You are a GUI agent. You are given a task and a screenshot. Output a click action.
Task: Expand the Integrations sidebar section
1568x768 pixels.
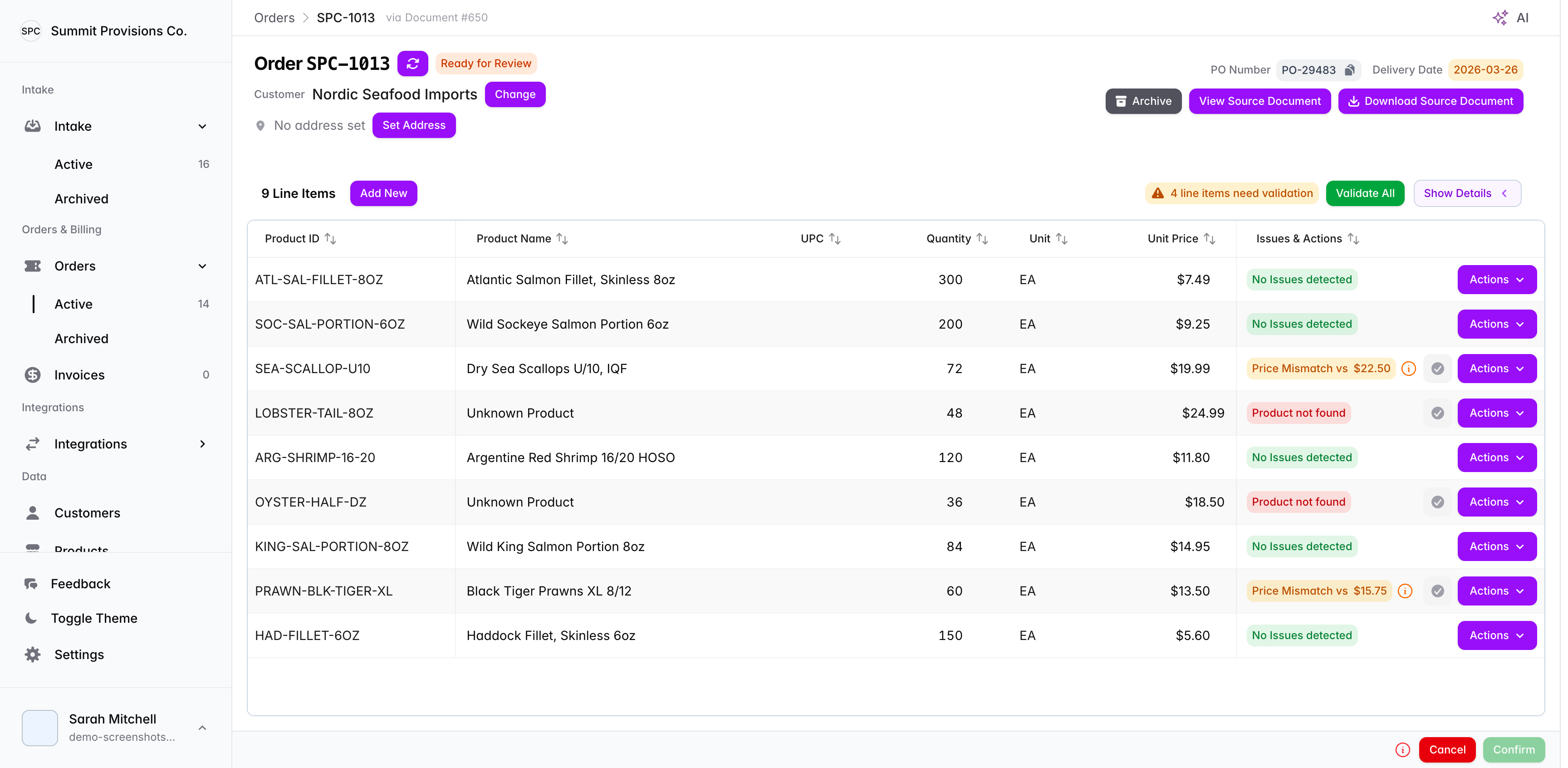click(x=203, y=444)
